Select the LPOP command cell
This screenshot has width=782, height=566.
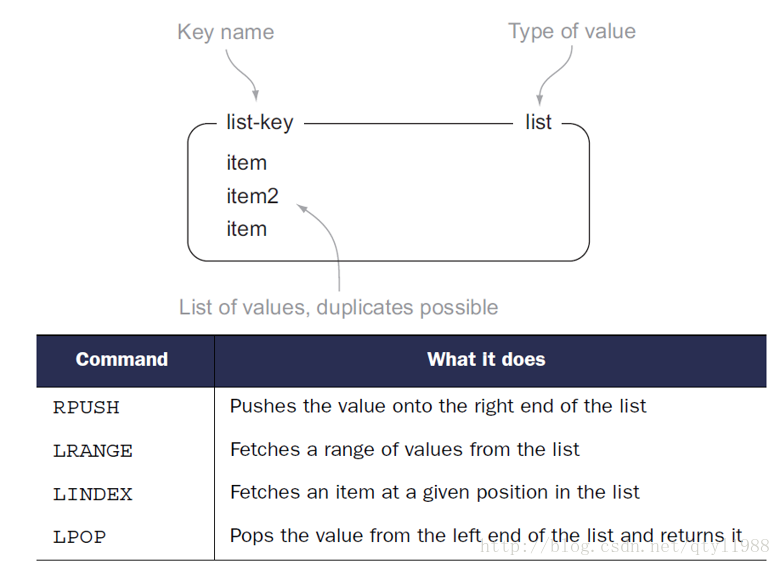click(x=79, y=537)
